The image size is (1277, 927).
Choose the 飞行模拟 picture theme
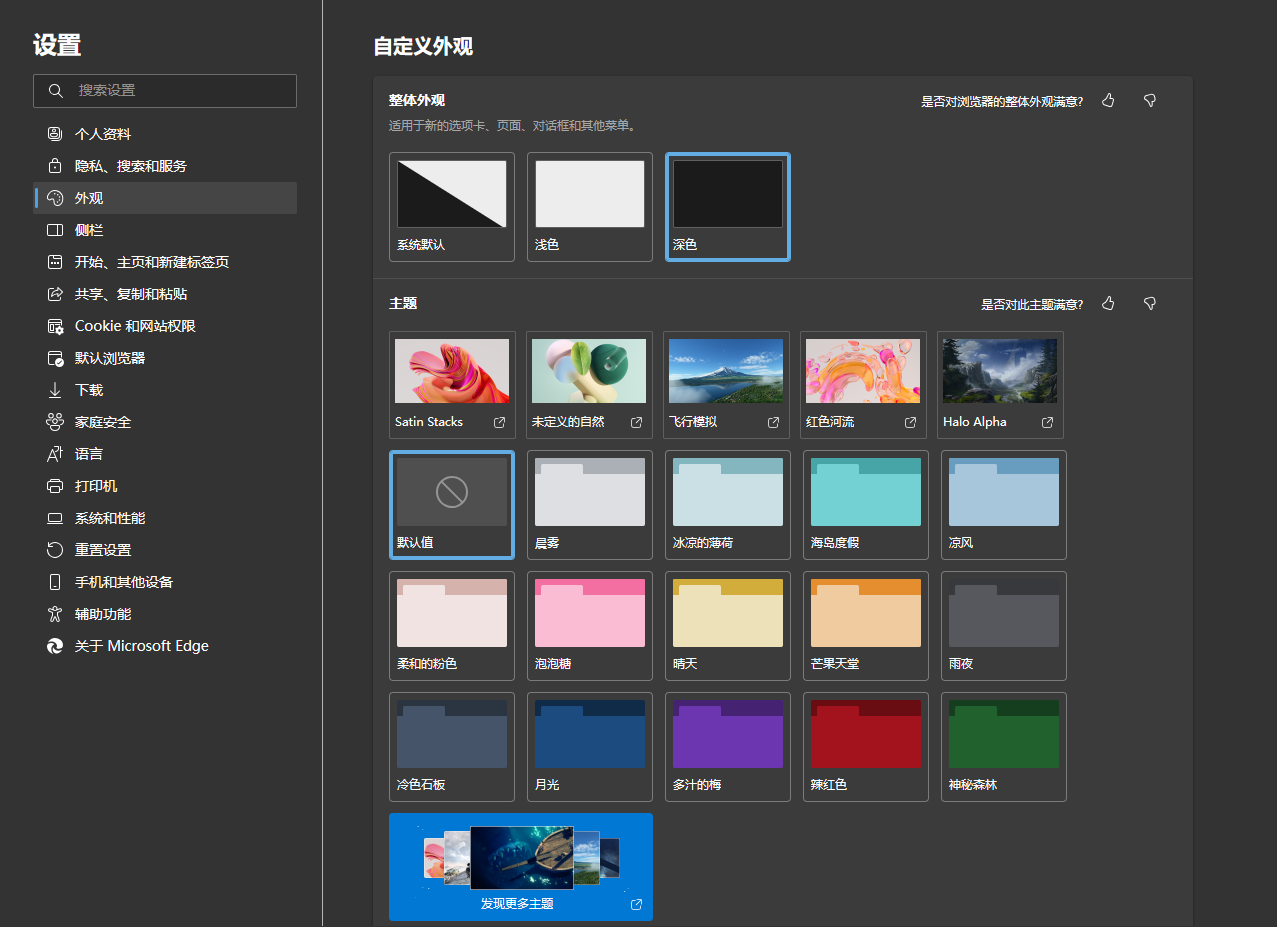pos(726,384)
